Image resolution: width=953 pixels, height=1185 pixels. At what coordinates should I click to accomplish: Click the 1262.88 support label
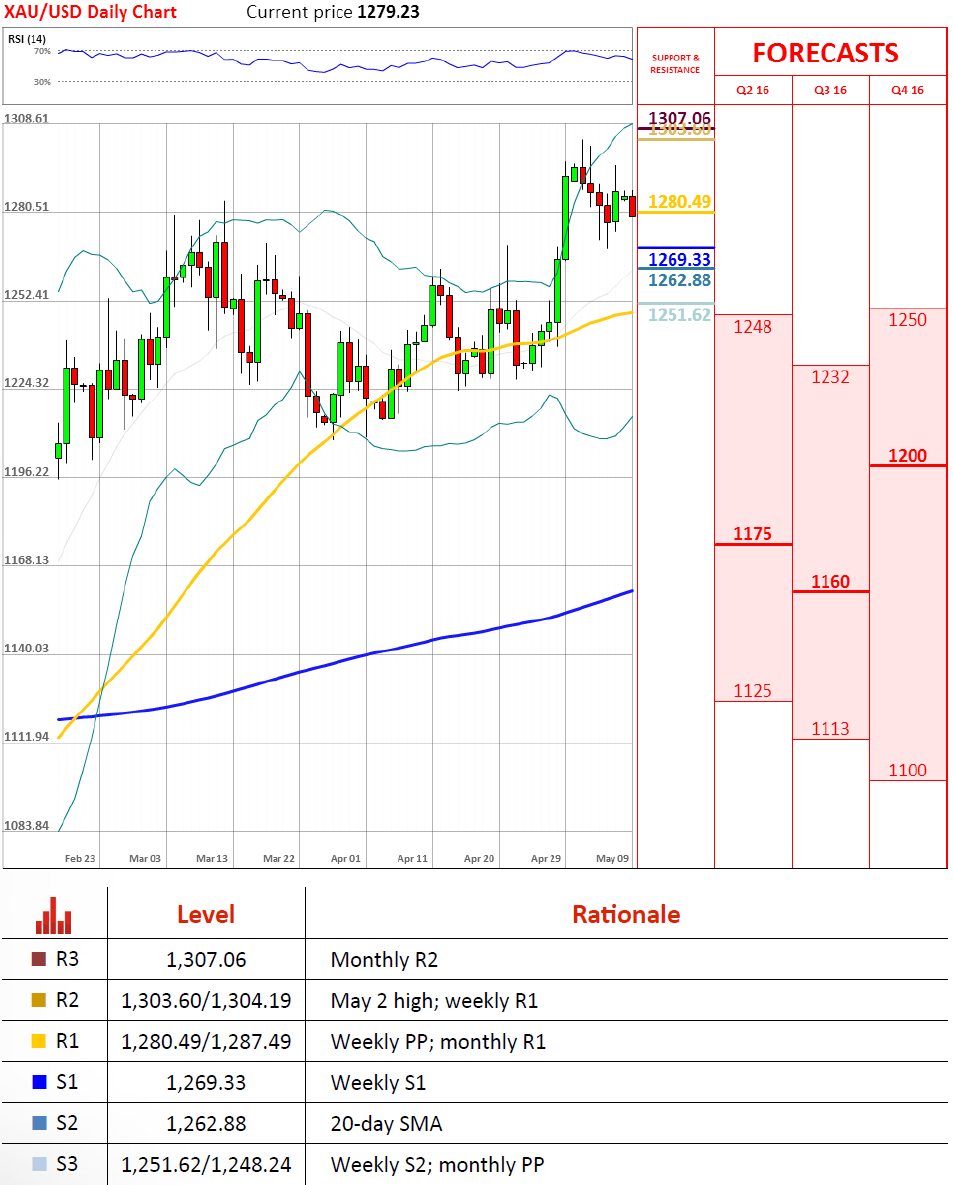[679, 280]
